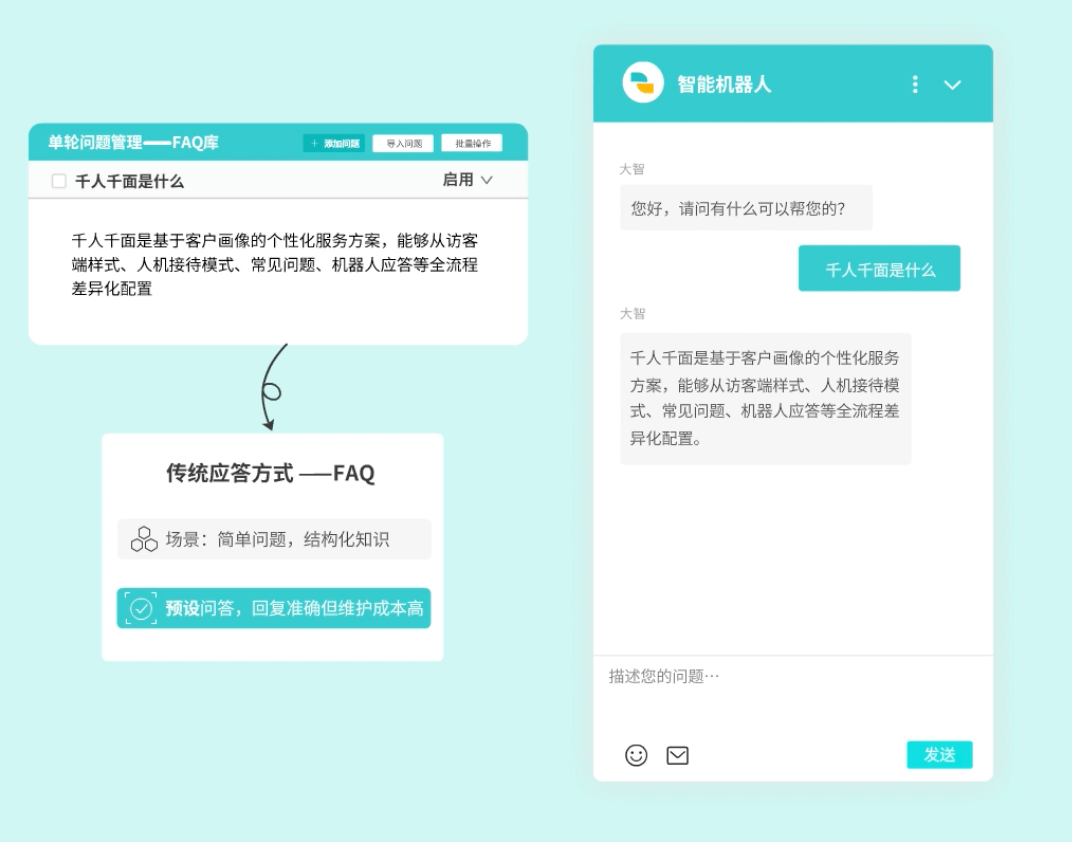
Task: Tick the checkbox beside 千人千面是什么
Action: [59, 181]
